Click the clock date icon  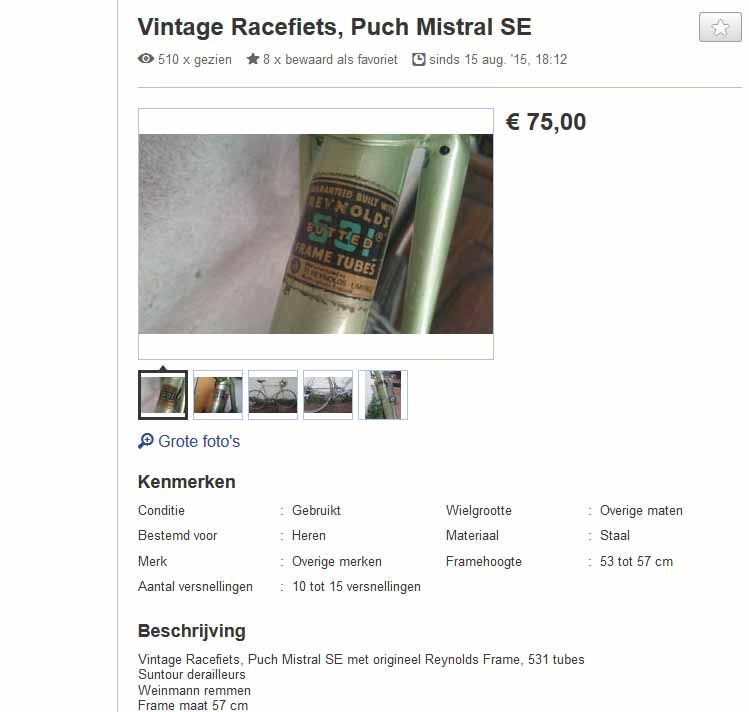[x=418, y=59]
